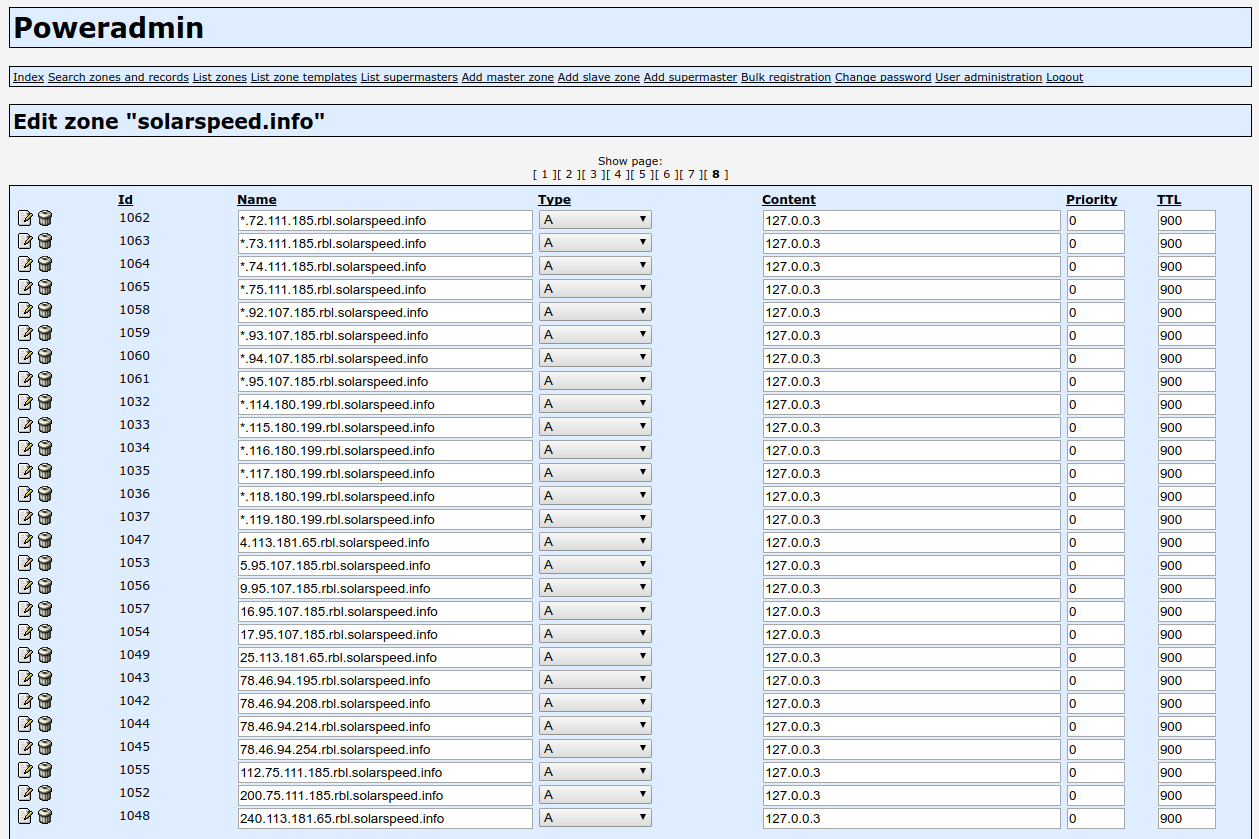
Task: Click Name field 78.46.94.254.rbl.solarspeed.info
Action: coord(385,749)
